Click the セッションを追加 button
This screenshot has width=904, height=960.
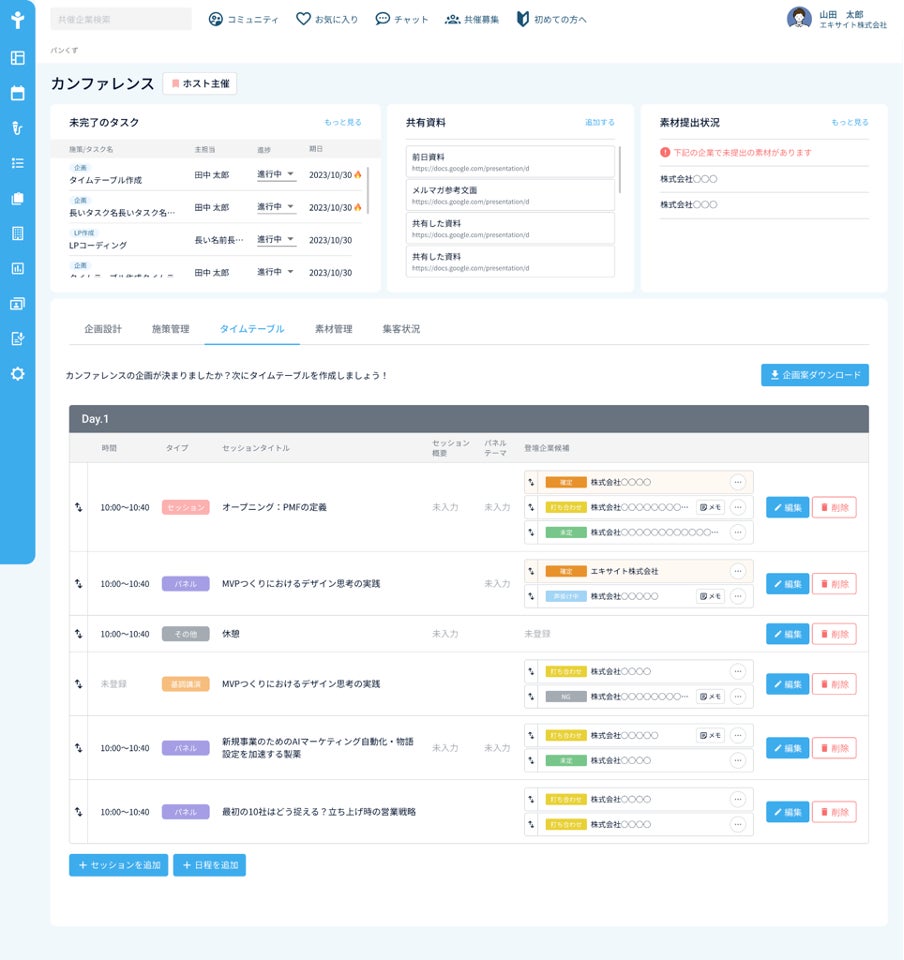118,865
